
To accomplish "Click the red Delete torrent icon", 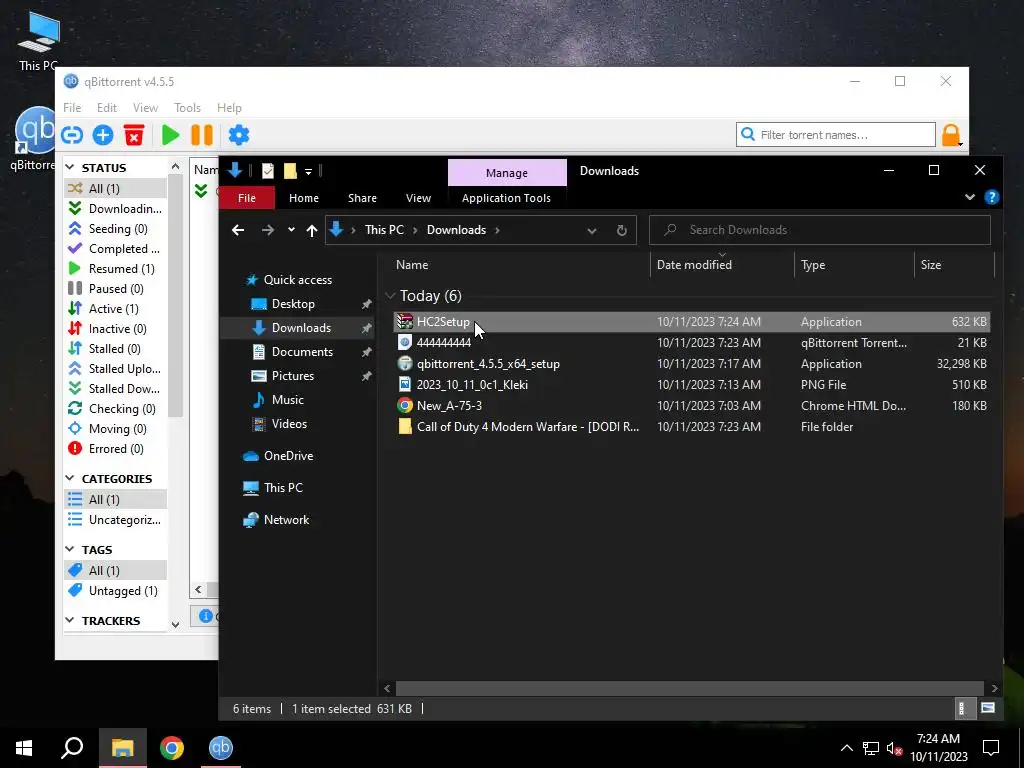I will pos(134,135).
